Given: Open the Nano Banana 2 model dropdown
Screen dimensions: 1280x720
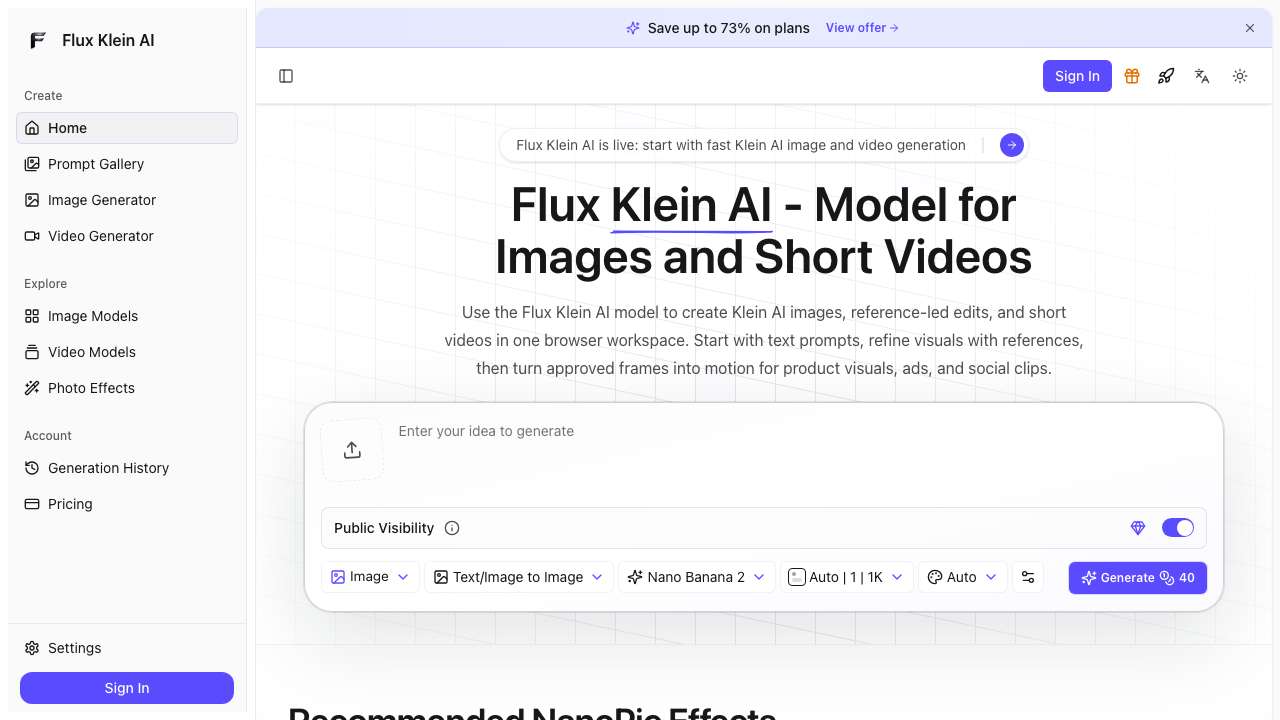Looking at the screenshot, I should 696,577.
